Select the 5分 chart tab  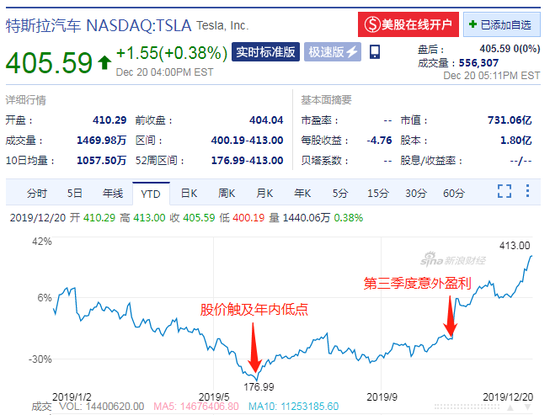pyautogui.click(x=340, y=193)
